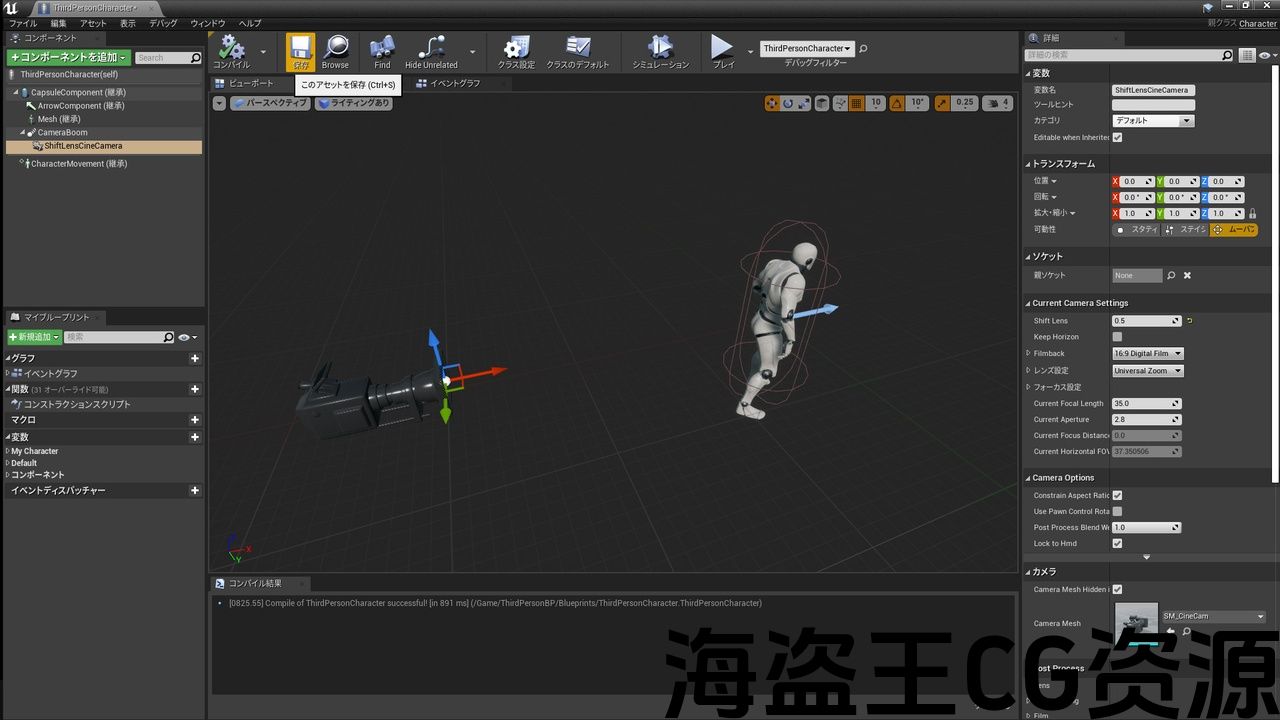Open the Universal Zoom lens dropdown

(x=1147, y=371)
